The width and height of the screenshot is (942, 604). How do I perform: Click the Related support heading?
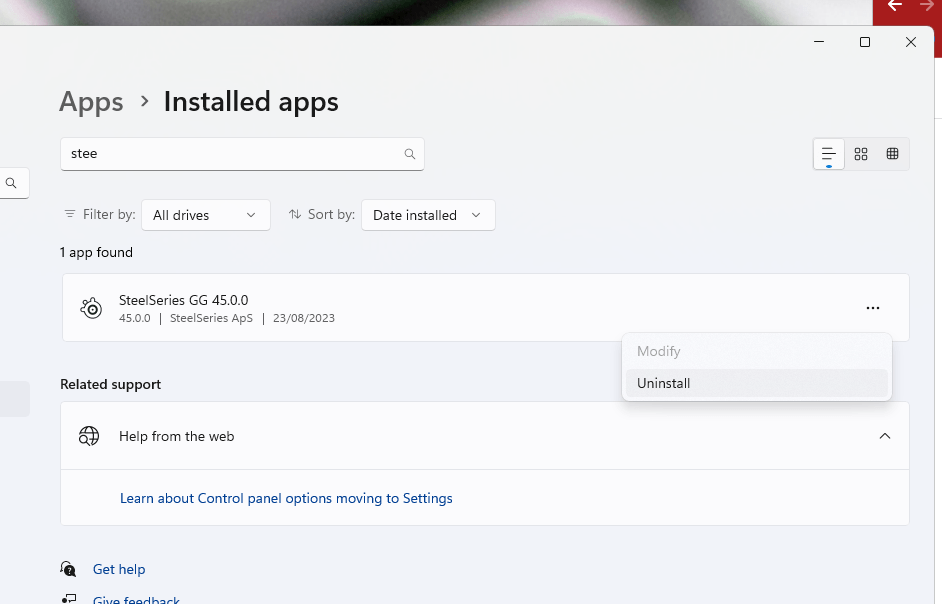(x=111, y=385)
